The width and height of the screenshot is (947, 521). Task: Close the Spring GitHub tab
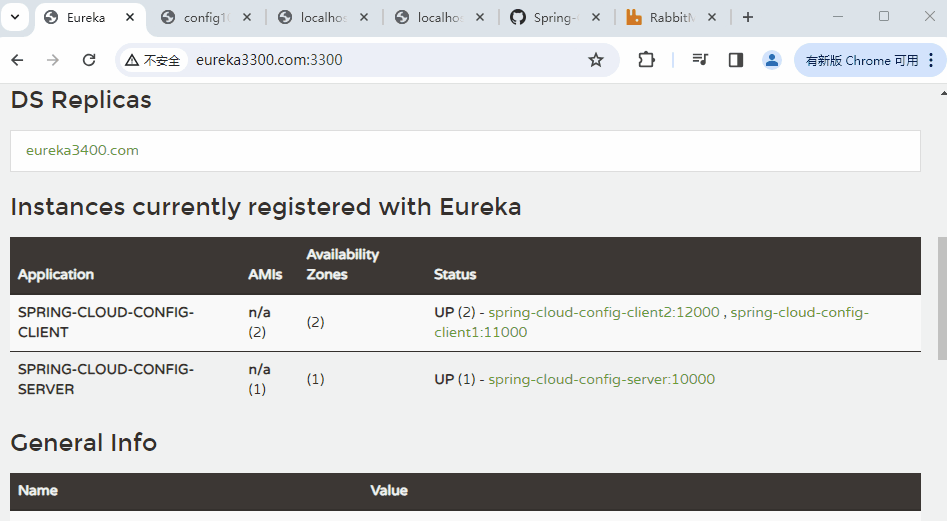[595, 18]
